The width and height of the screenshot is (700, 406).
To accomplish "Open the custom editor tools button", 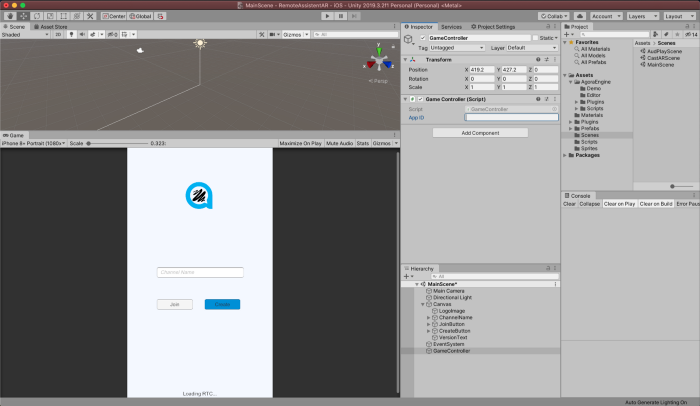I will click(x=90, y=16).
